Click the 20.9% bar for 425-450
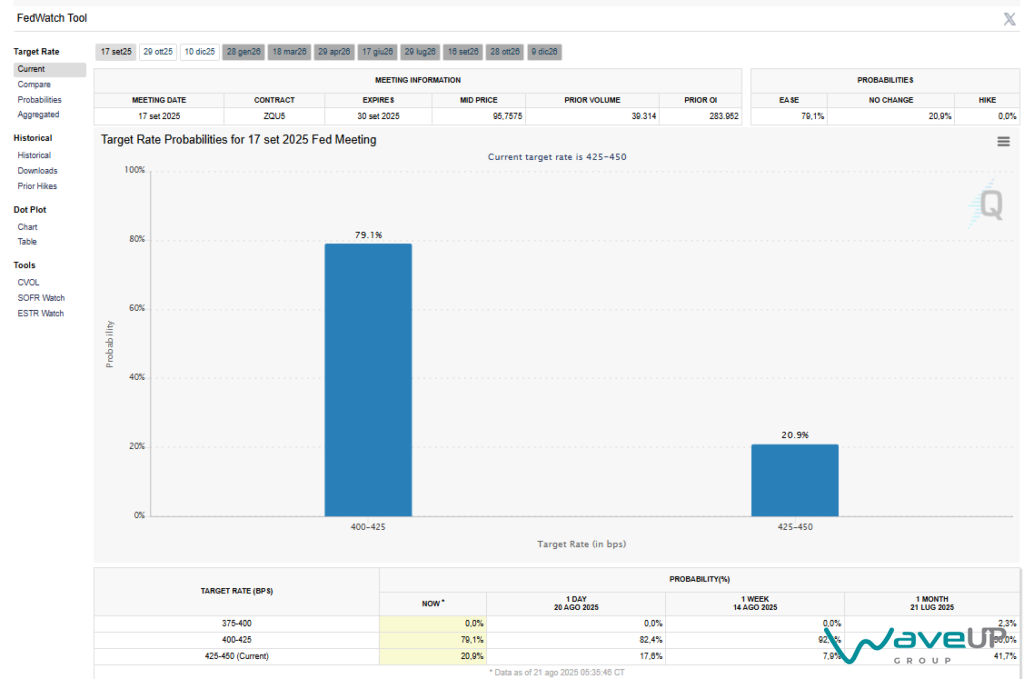 (x=795, y=480)
